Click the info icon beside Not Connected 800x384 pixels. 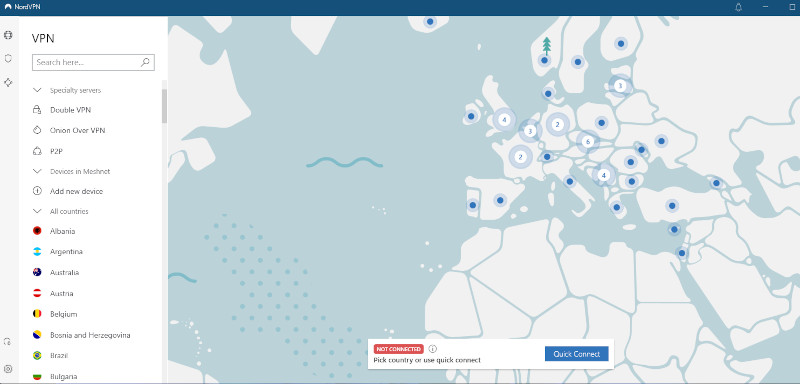pos(433,349)
